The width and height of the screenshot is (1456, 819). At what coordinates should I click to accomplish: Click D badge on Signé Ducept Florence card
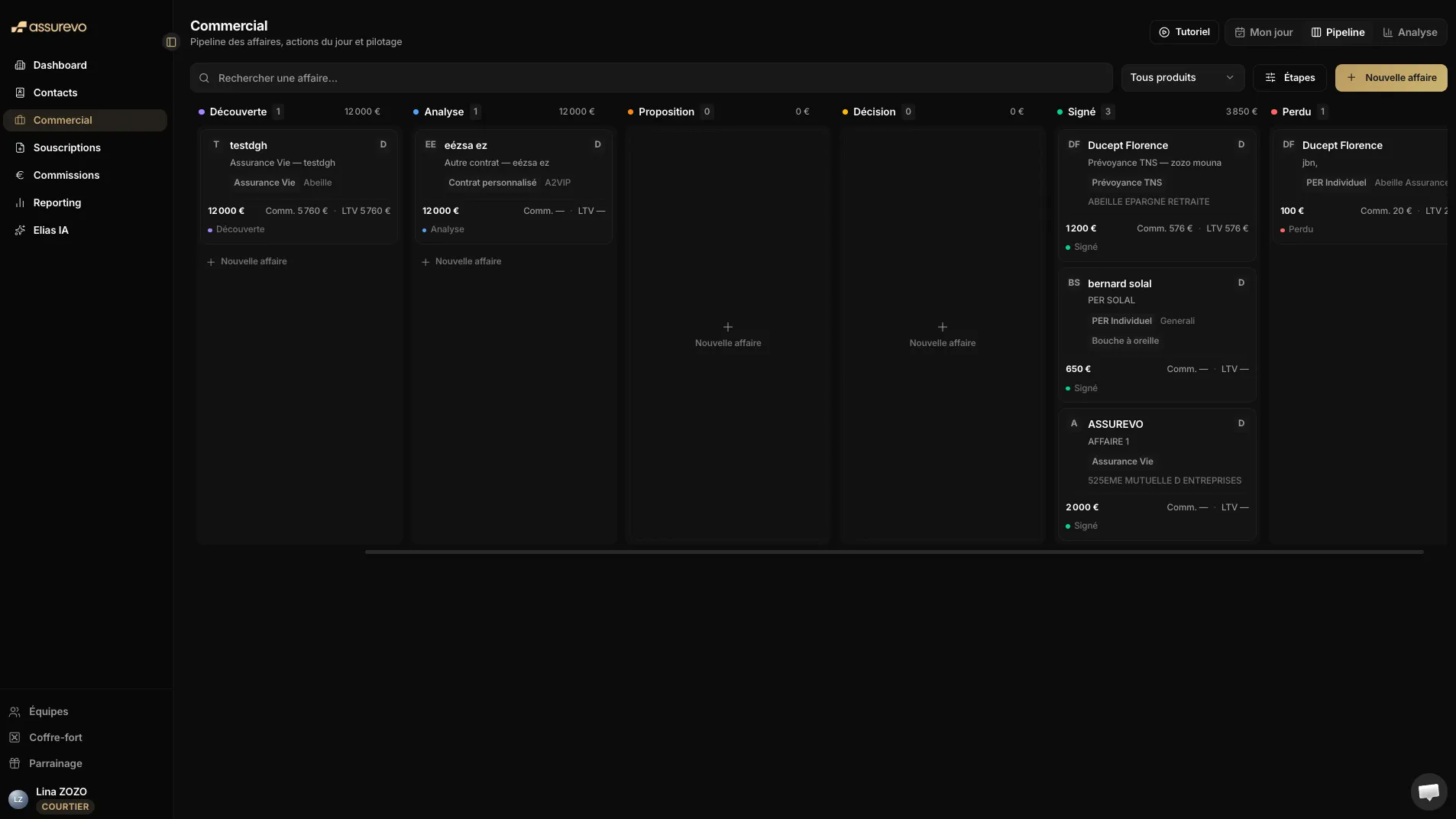point(1241,144)
